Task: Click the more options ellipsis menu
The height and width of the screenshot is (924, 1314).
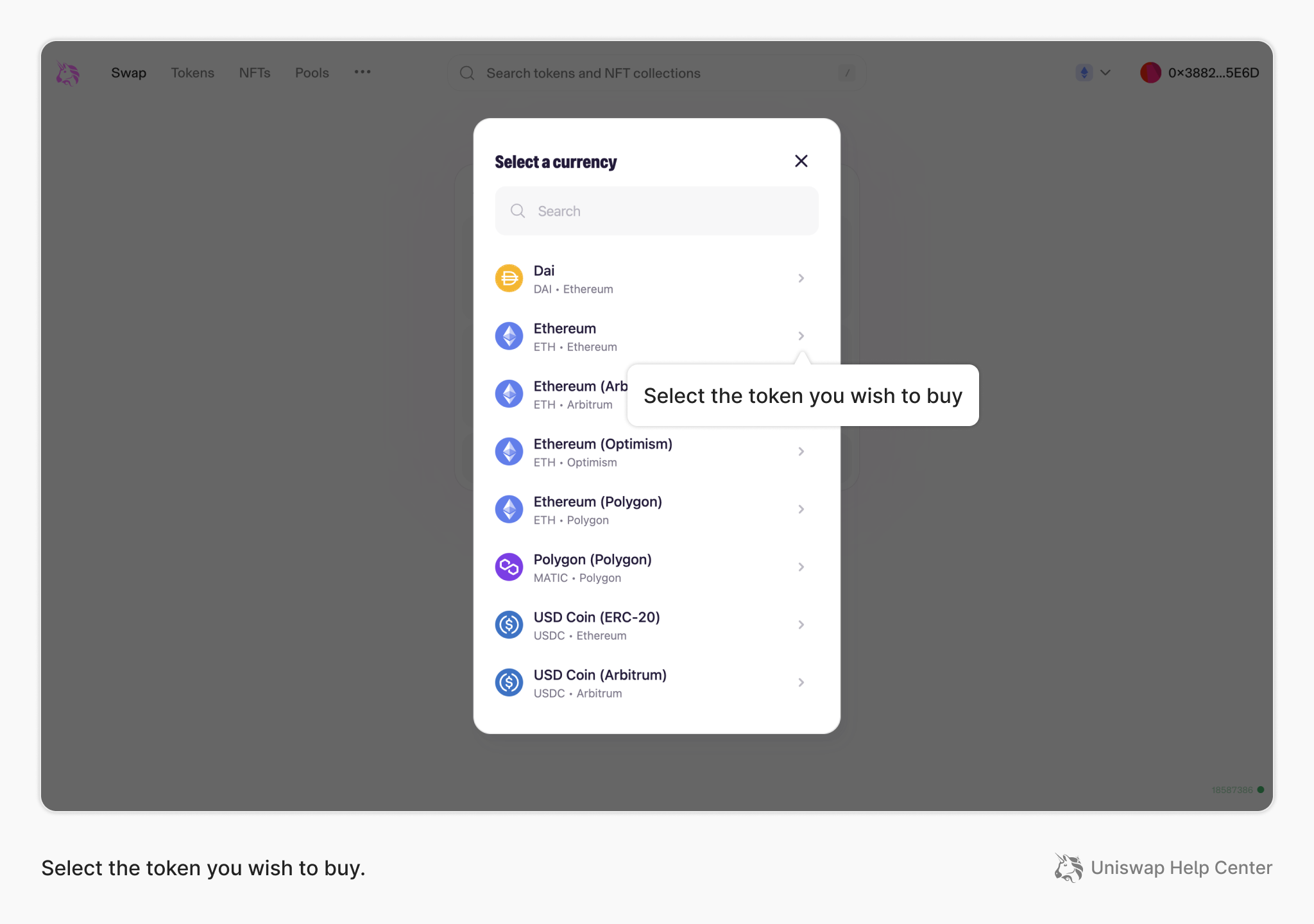Action: 363,72
